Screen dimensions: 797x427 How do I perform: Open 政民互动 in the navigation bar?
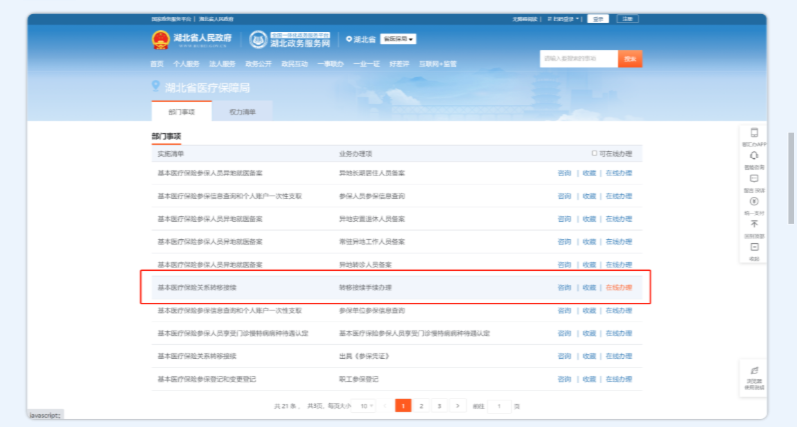coord(294,64)
